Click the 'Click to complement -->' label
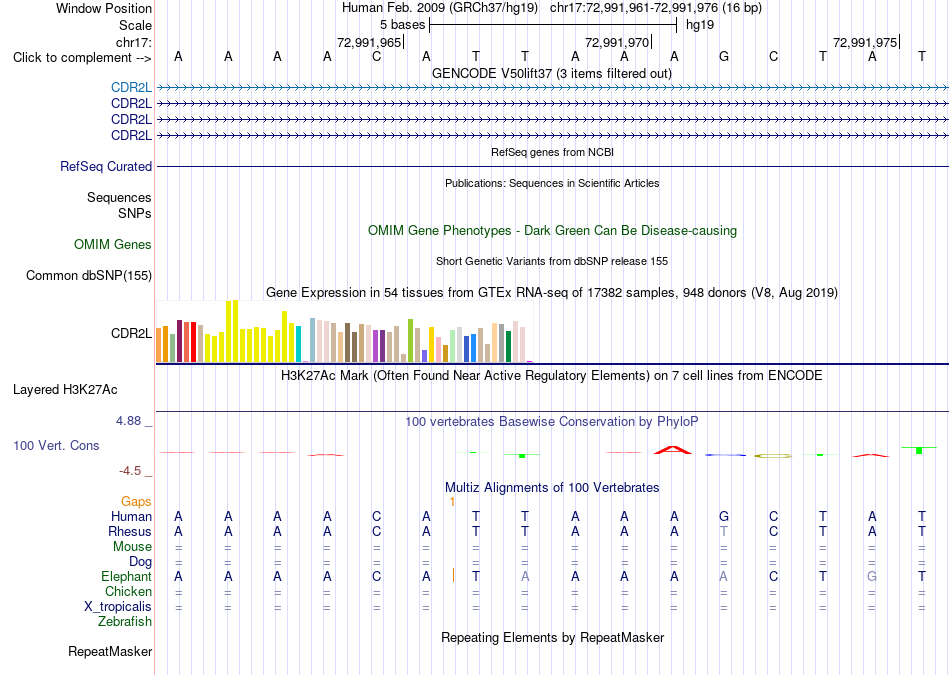The height and width of the screenshot is (675, 950). 82,58
